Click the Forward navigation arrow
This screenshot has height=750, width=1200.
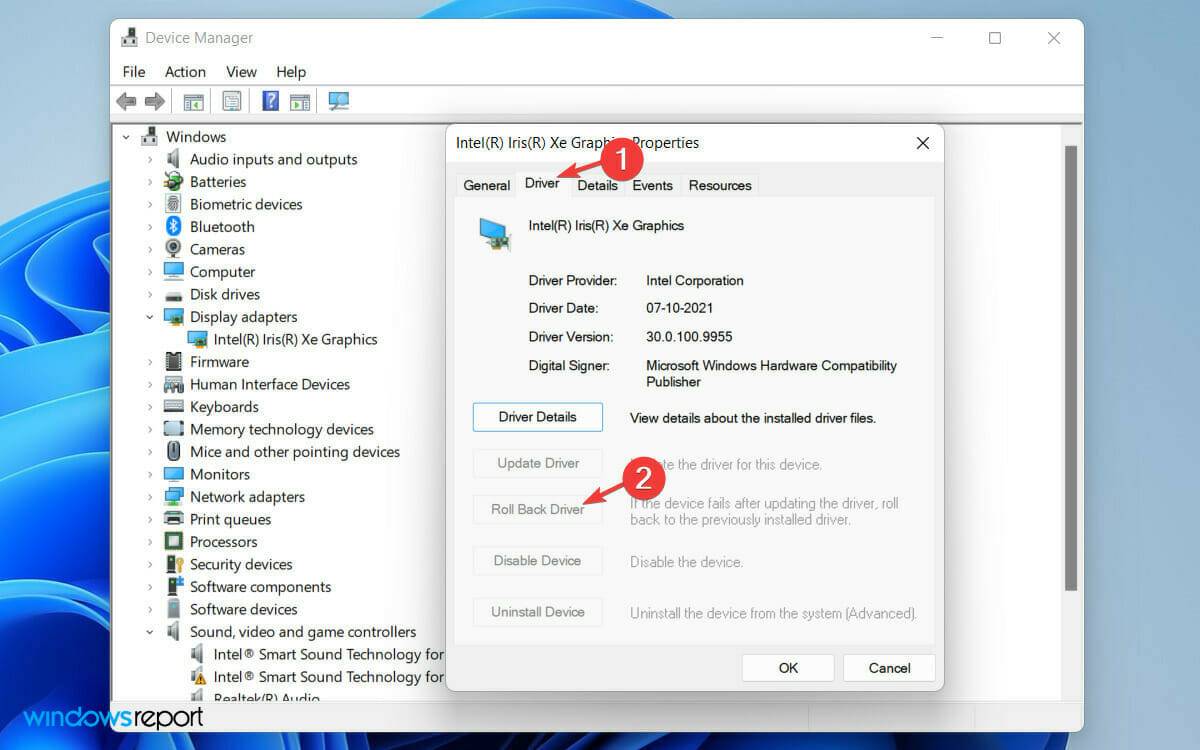tap(156, 100)
